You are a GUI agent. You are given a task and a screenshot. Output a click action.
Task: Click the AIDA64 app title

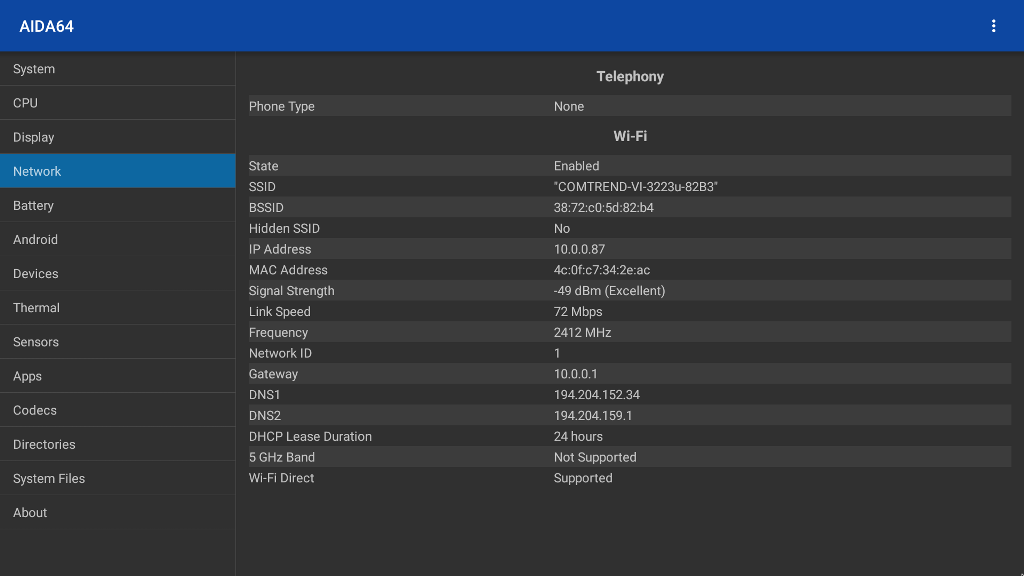(46, 26)
